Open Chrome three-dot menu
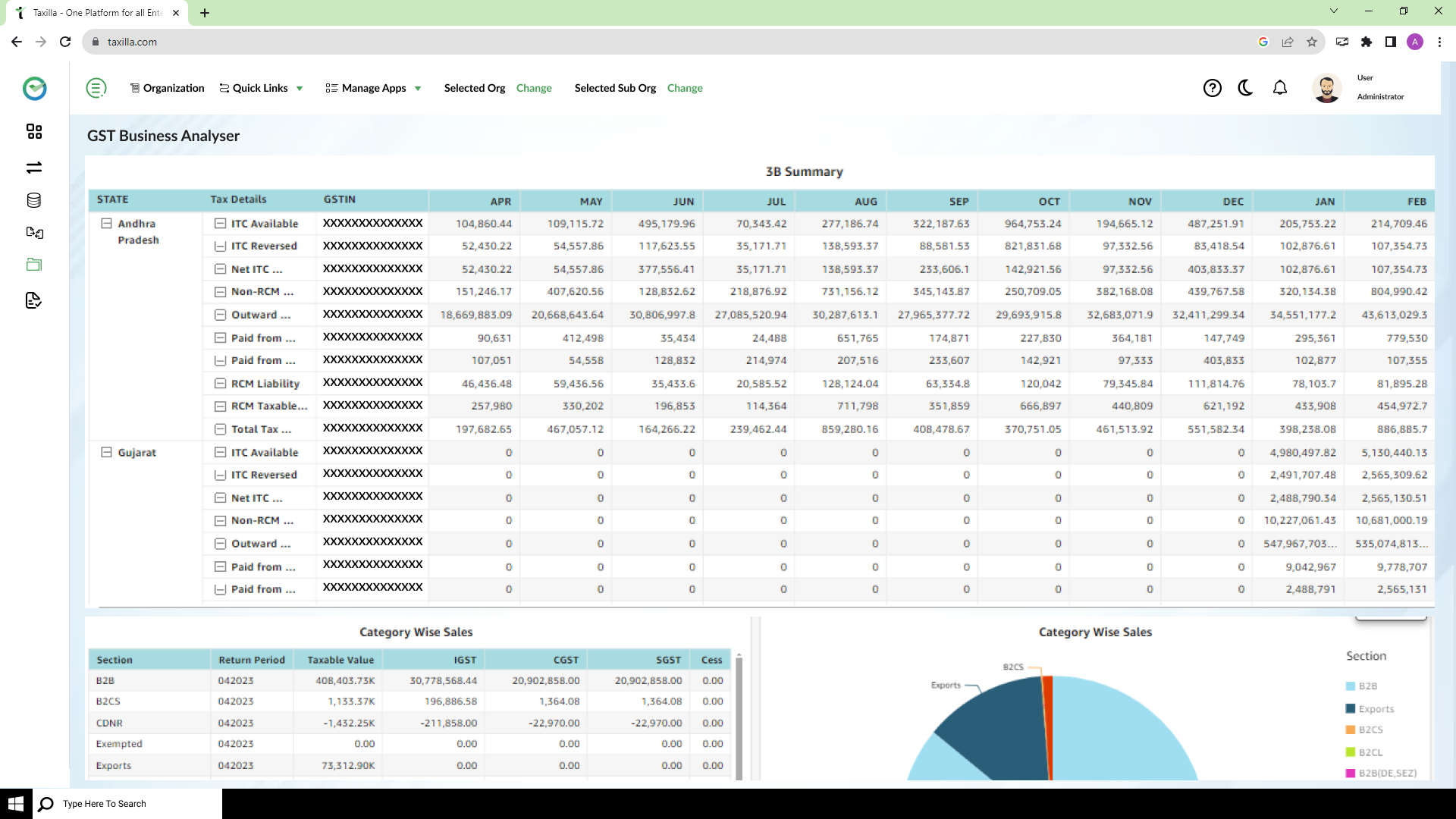Viewport: 1456px width, 819px height. 1439,42
